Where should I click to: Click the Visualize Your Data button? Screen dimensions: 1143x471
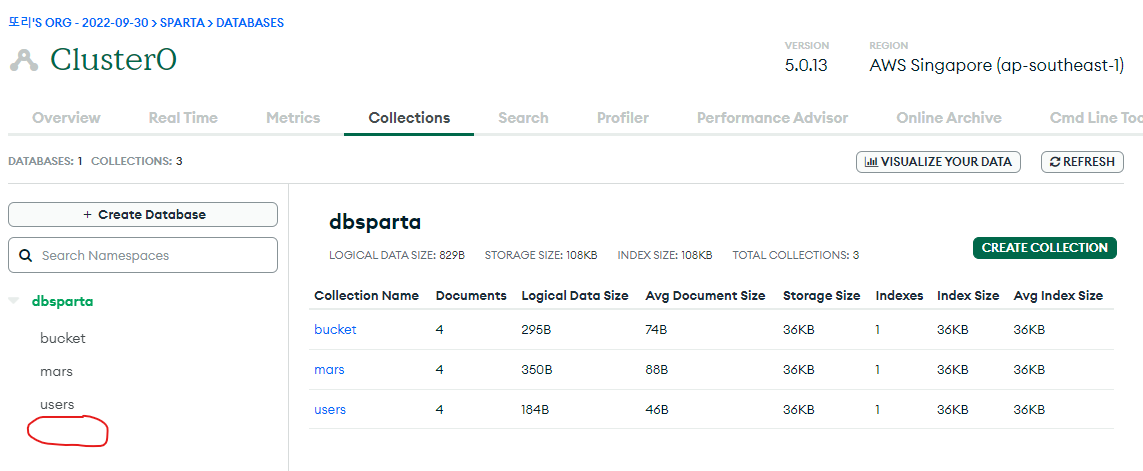[938, 162]
